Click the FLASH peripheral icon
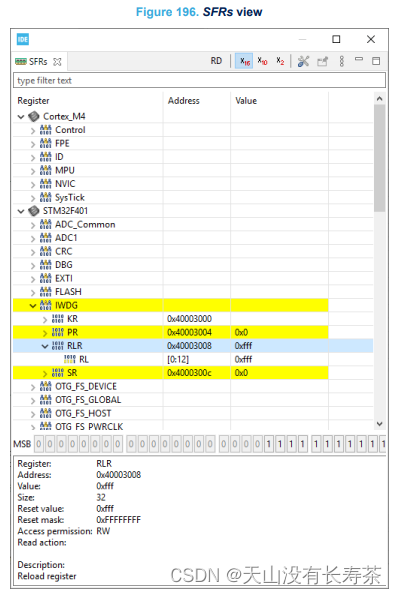The width and height of the screenshot is (397, 594). (x=45, y=292)
